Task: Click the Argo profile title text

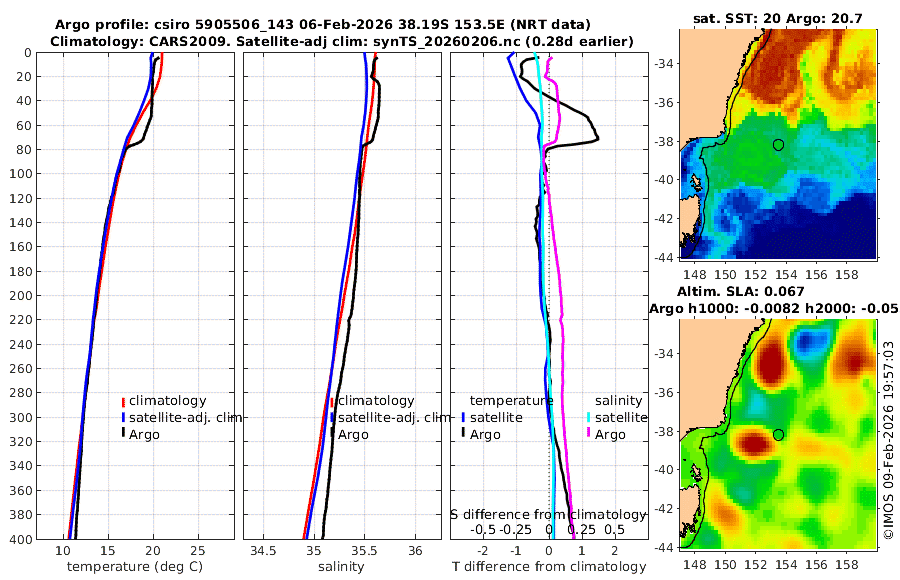Action: point(323,25)
